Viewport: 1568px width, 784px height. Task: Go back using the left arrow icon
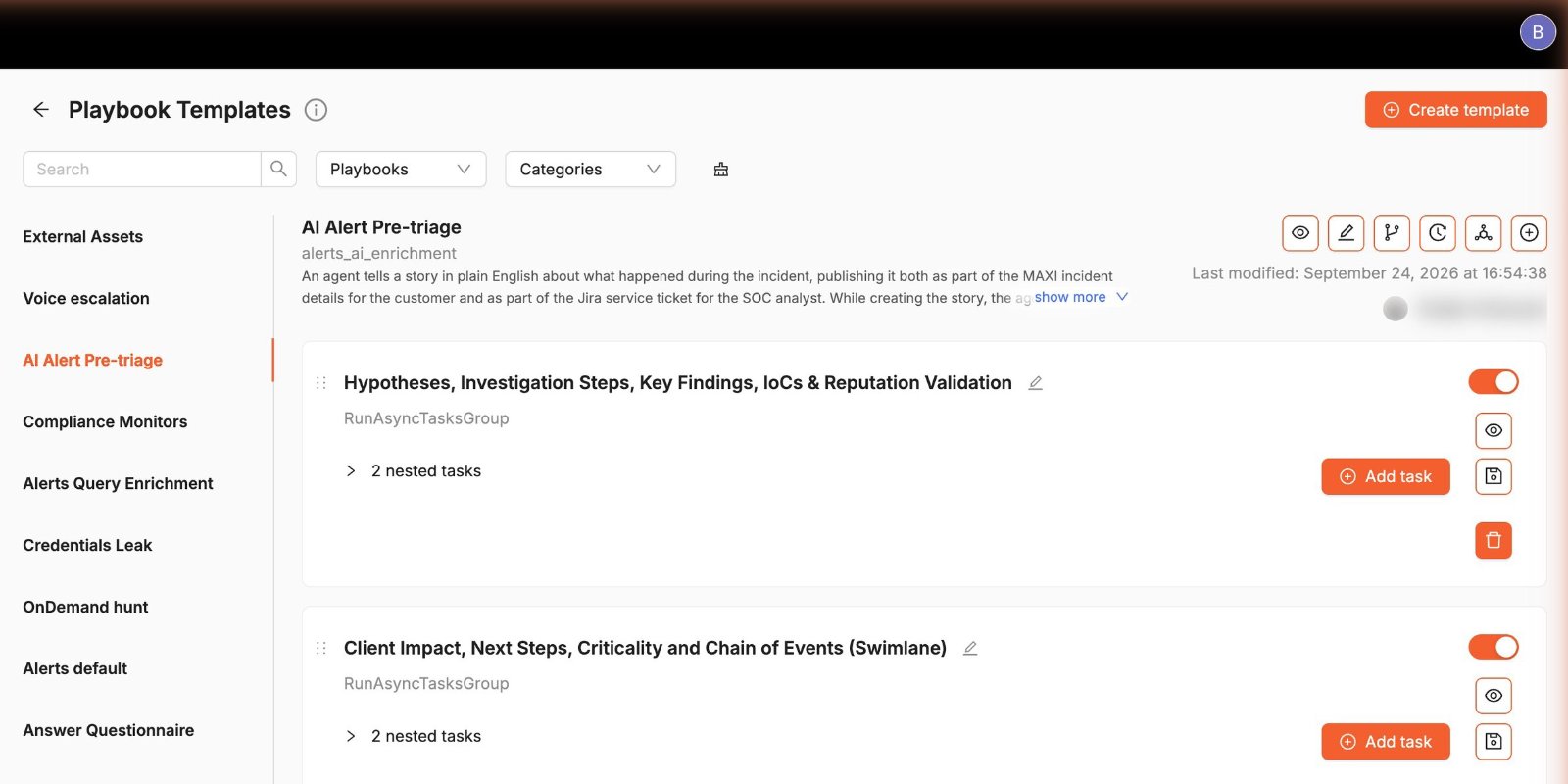(41, 110)
